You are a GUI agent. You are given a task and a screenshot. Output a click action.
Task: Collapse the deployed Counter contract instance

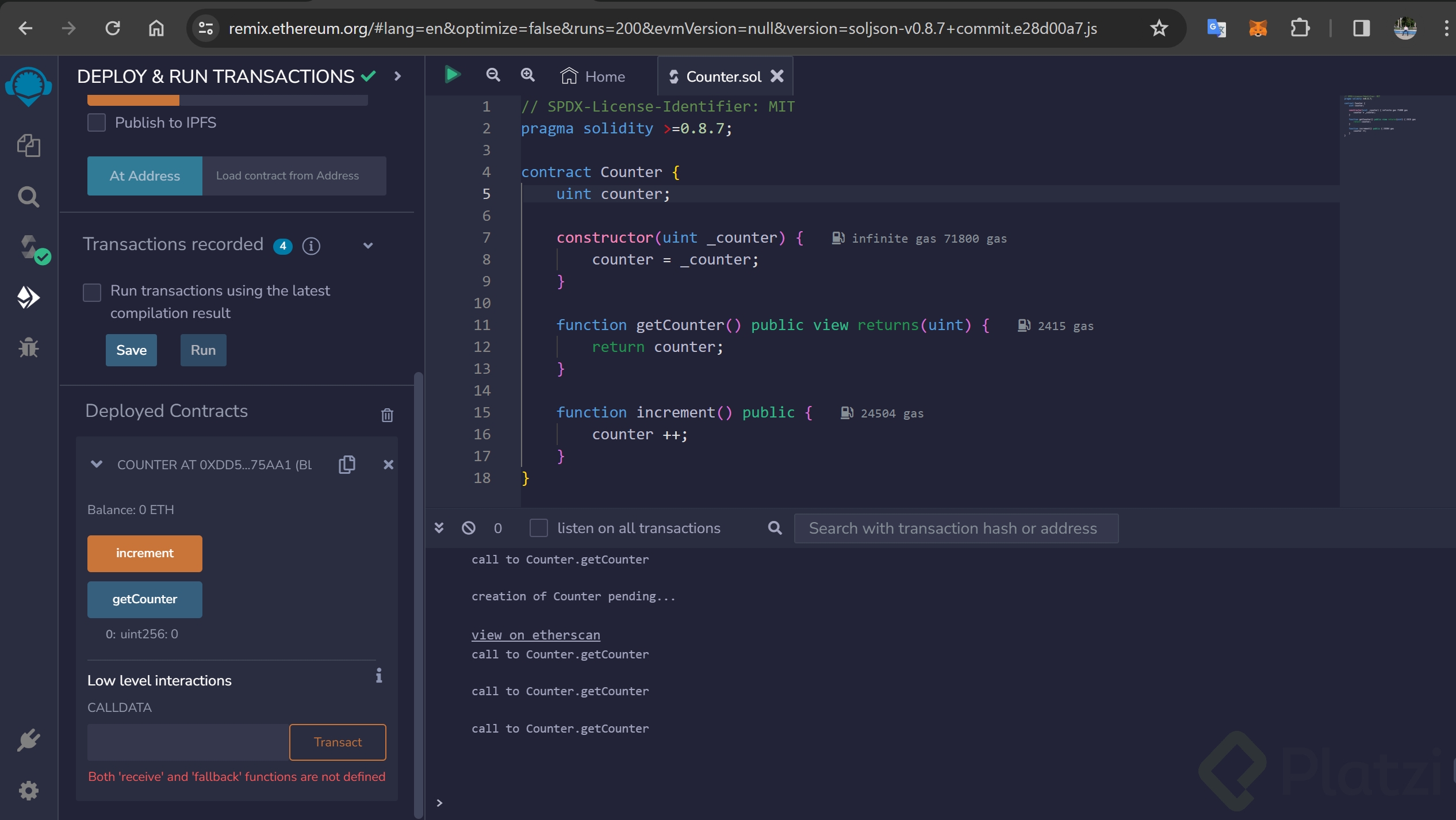point(97,464)
